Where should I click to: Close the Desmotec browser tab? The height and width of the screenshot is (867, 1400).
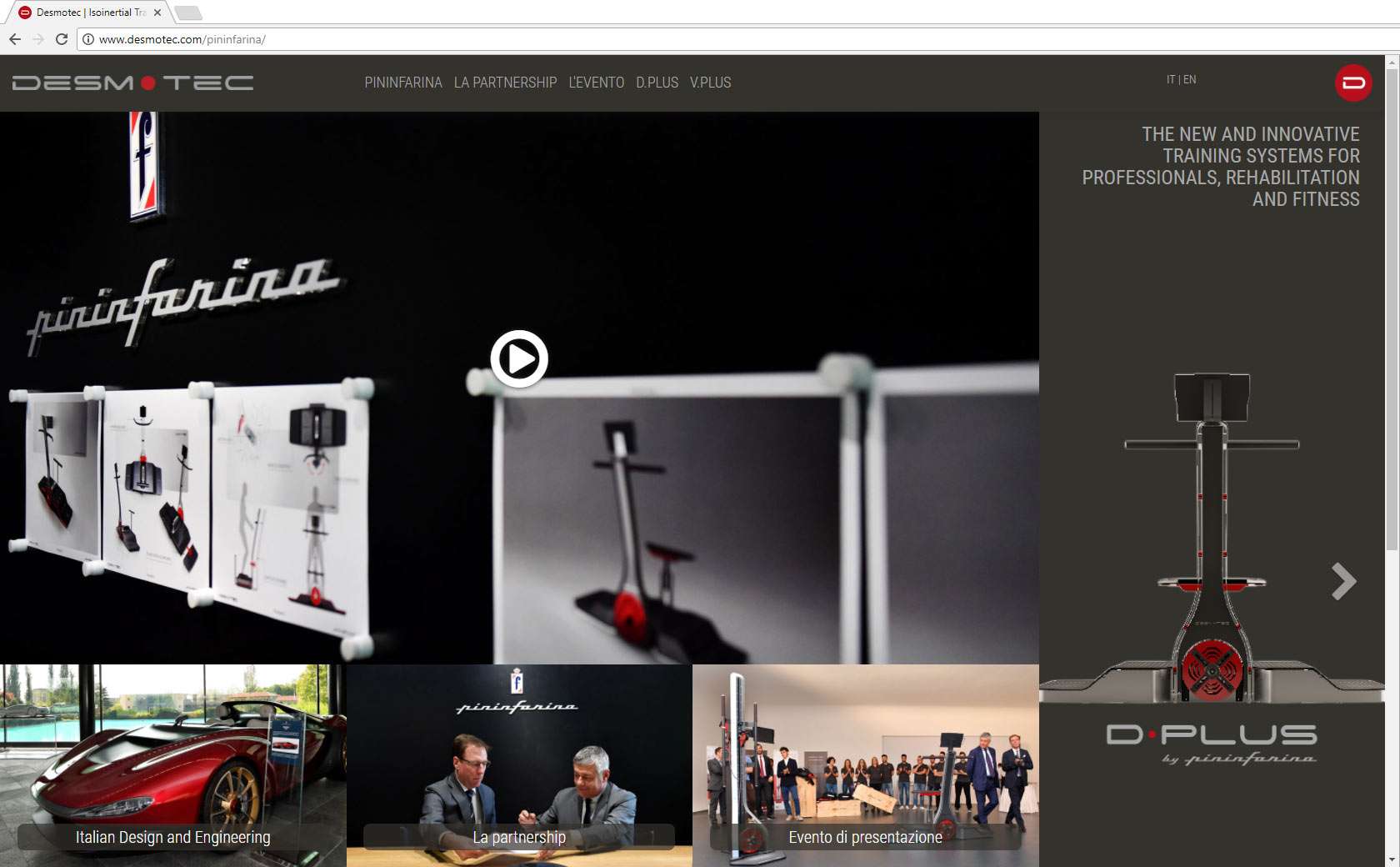point(157,13)
